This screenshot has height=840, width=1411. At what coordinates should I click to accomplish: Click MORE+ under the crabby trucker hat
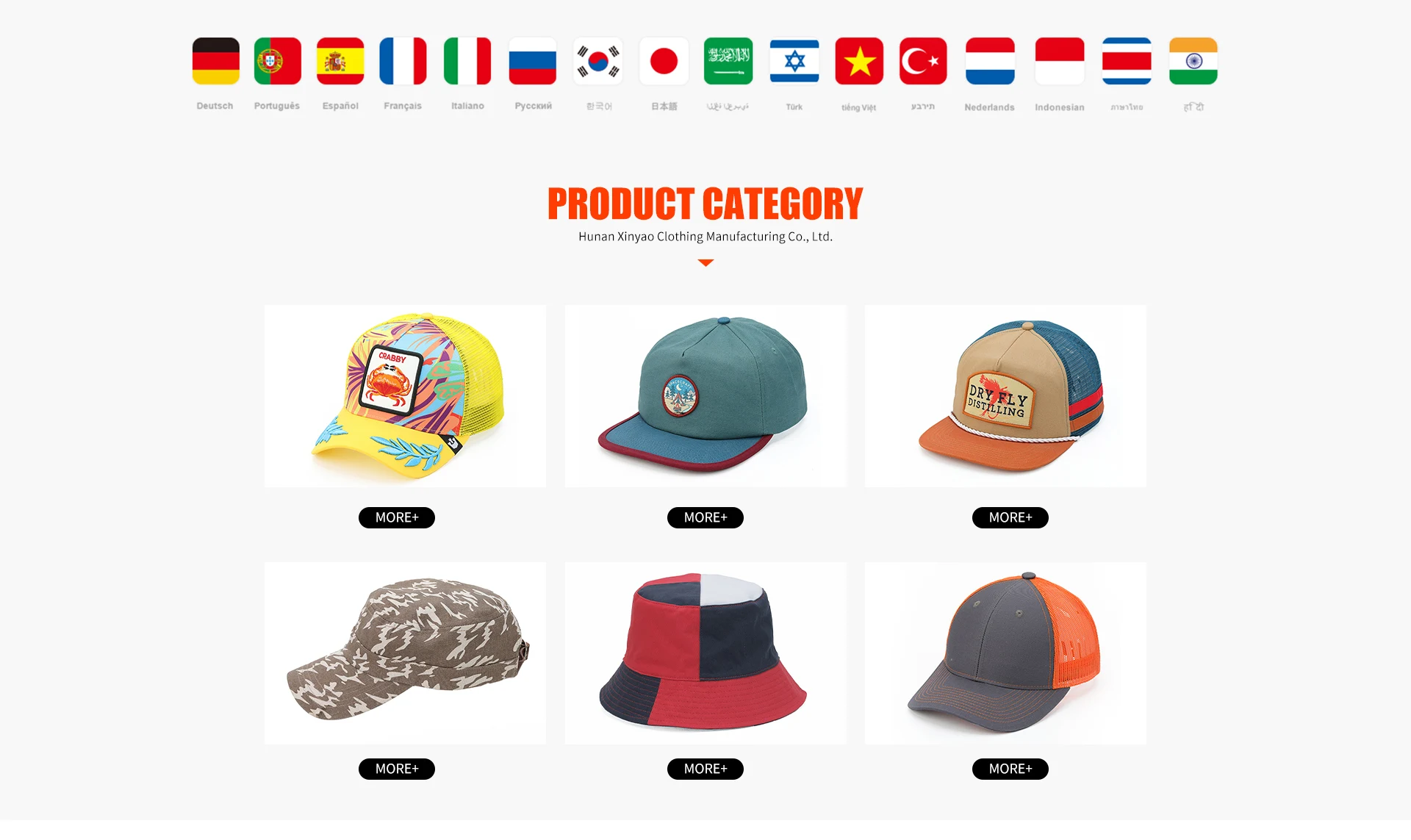pos(397,517)
